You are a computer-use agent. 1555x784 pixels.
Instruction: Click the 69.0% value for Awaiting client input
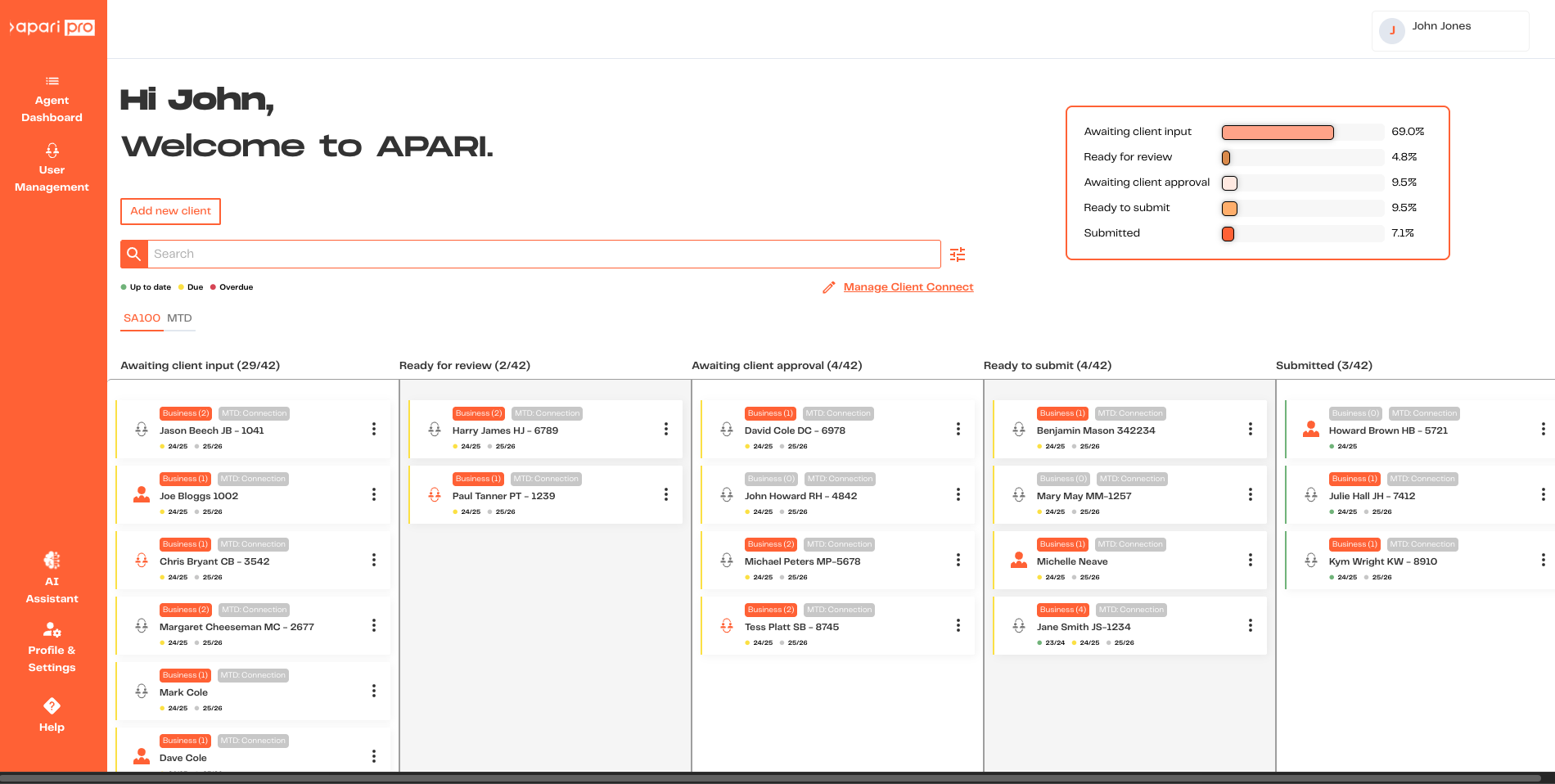(1408, 132)
